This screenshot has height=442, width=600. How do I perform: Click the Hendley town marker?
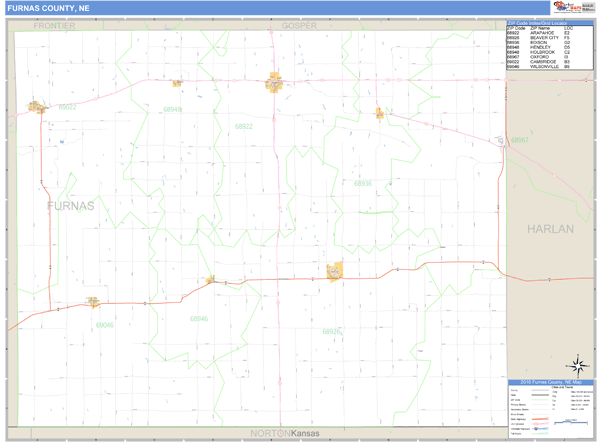pyautogui.click(x=210, y=280)
